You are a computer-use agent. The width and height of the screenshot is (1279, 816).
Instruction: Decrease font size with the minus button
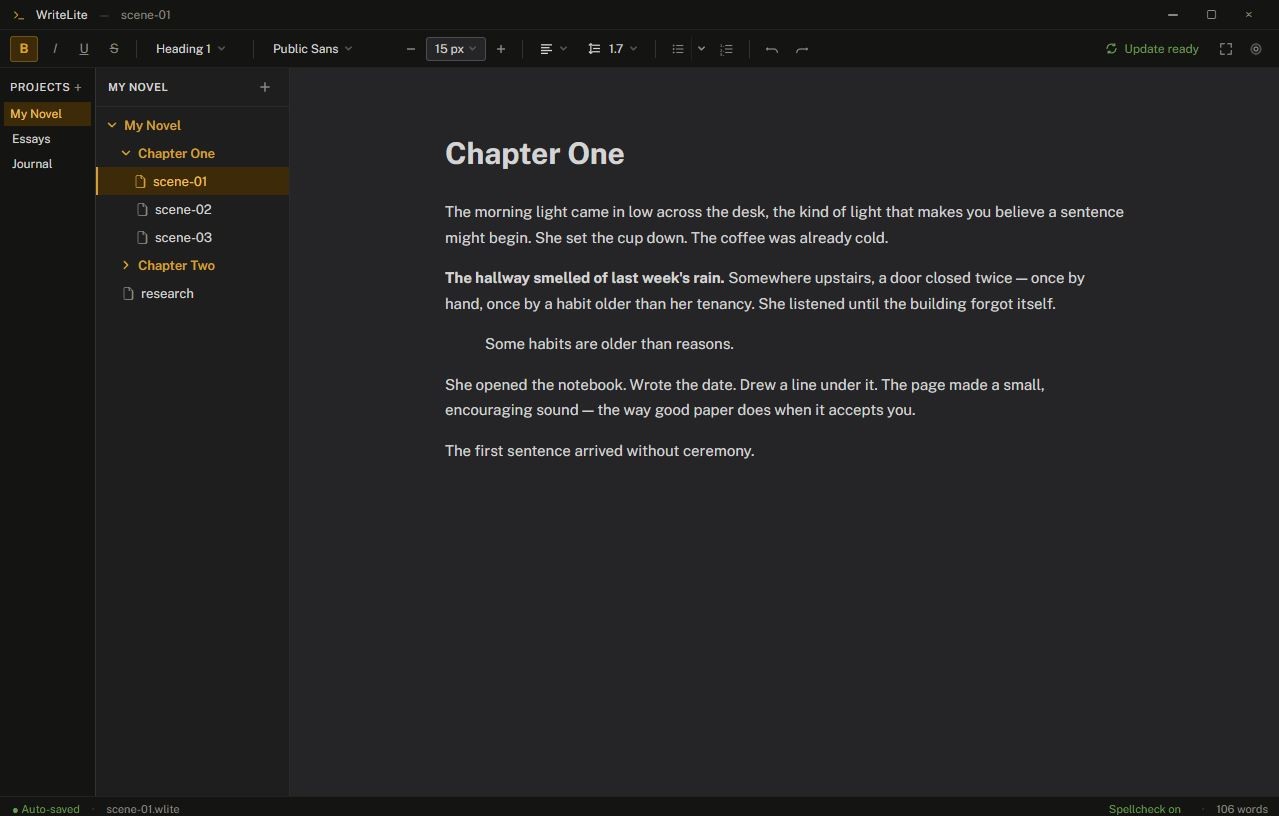pyautogui.click(x=410, y=48)
